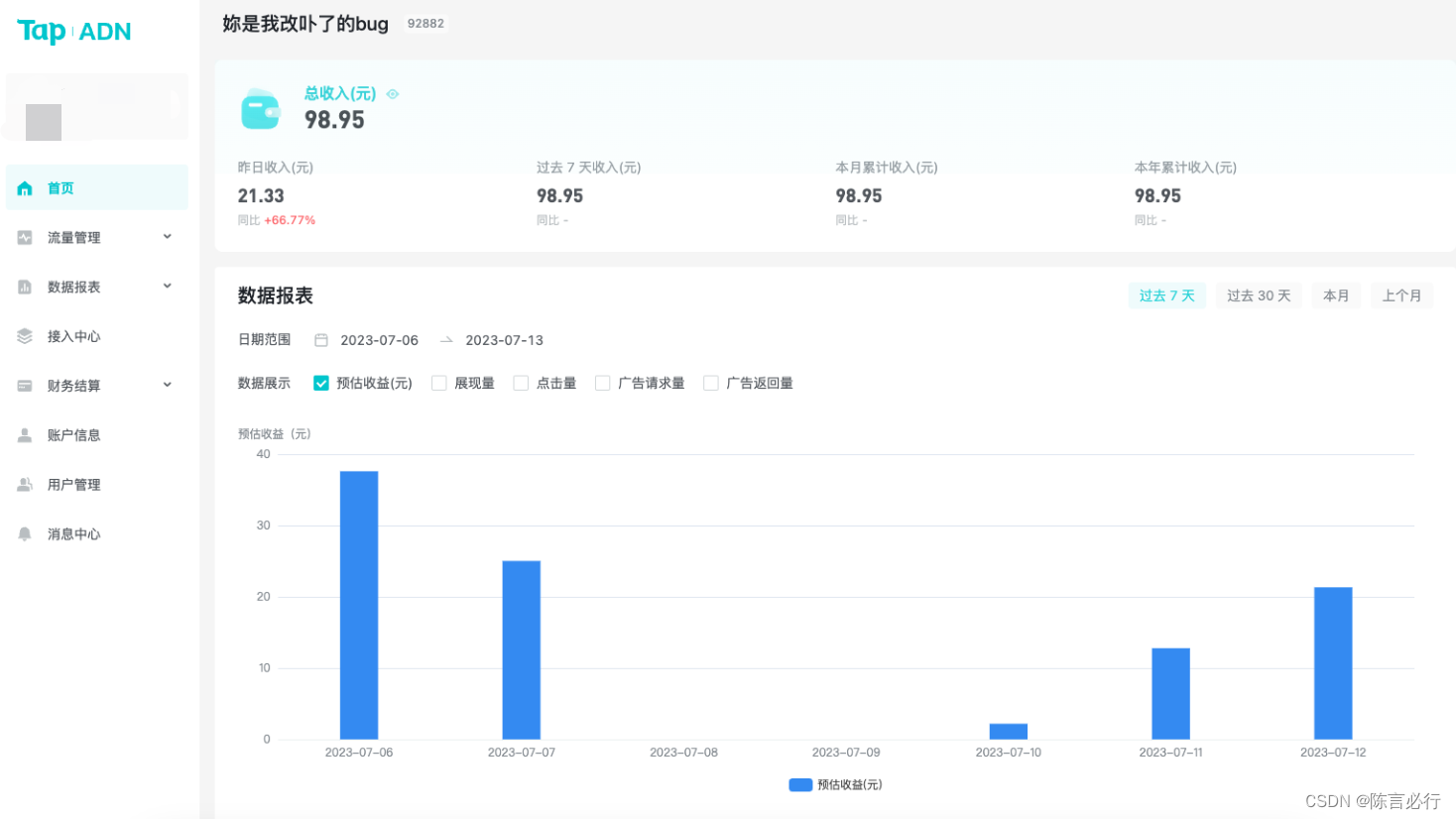Click the calendar icon in date range
The image size is (1456, 819).
tap(321, 340)
